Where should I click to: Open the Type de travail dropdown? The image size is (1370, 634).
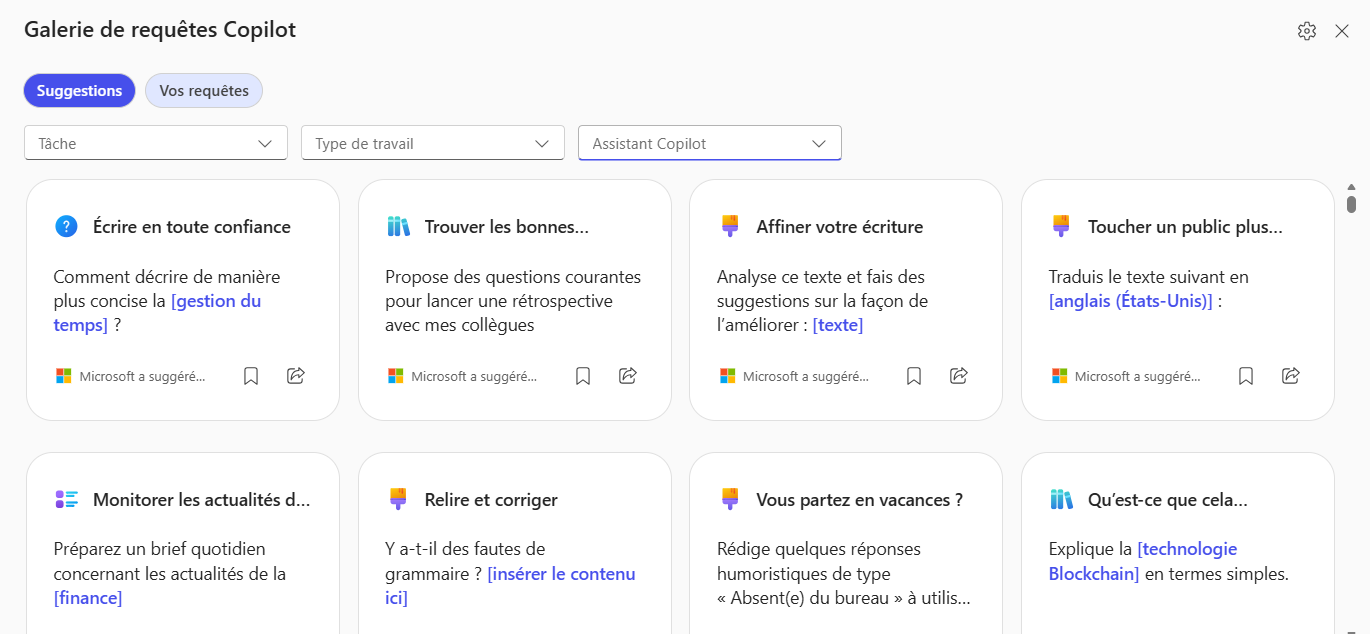(433, 143)
